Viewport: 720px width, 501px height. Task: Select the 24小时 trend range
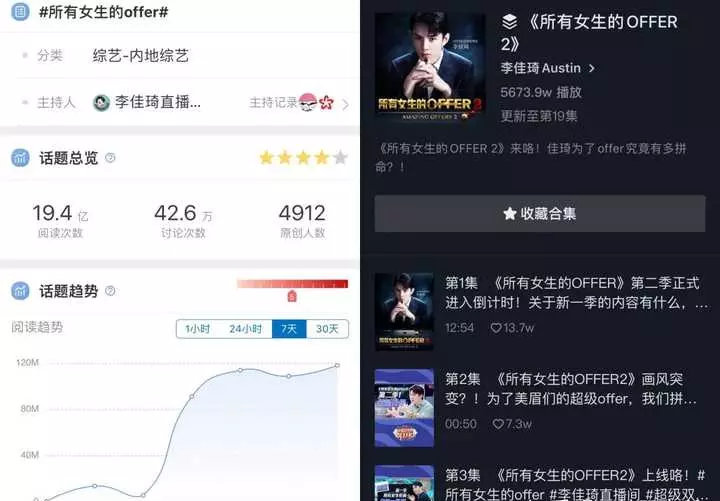coord(245,329)
